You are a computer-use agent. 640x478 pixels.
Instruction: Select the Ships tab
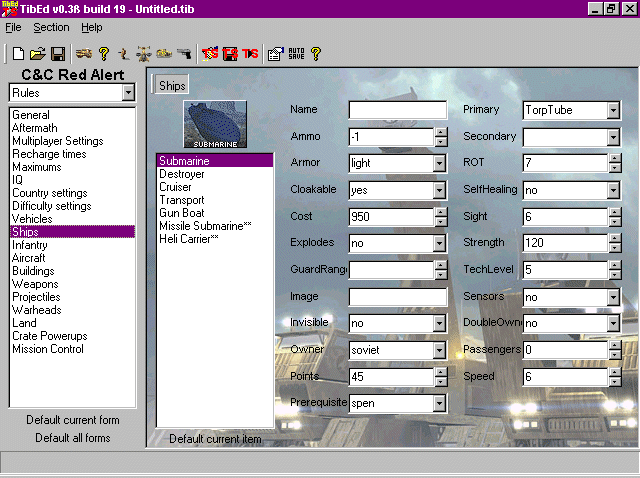point(172,85)
